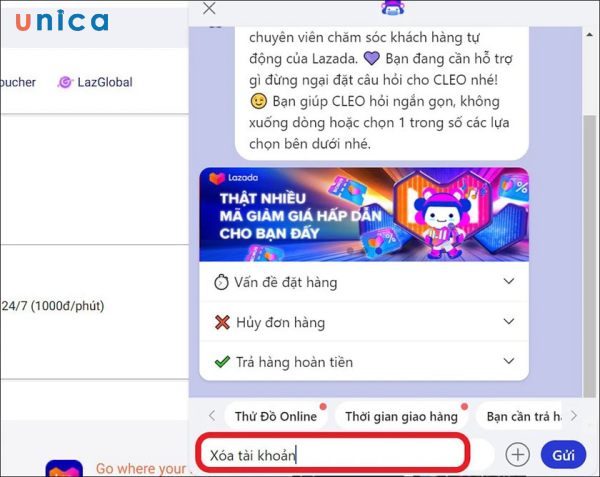Close the chat window with X icon
This screenshot has width=600, height=477.
209,8
